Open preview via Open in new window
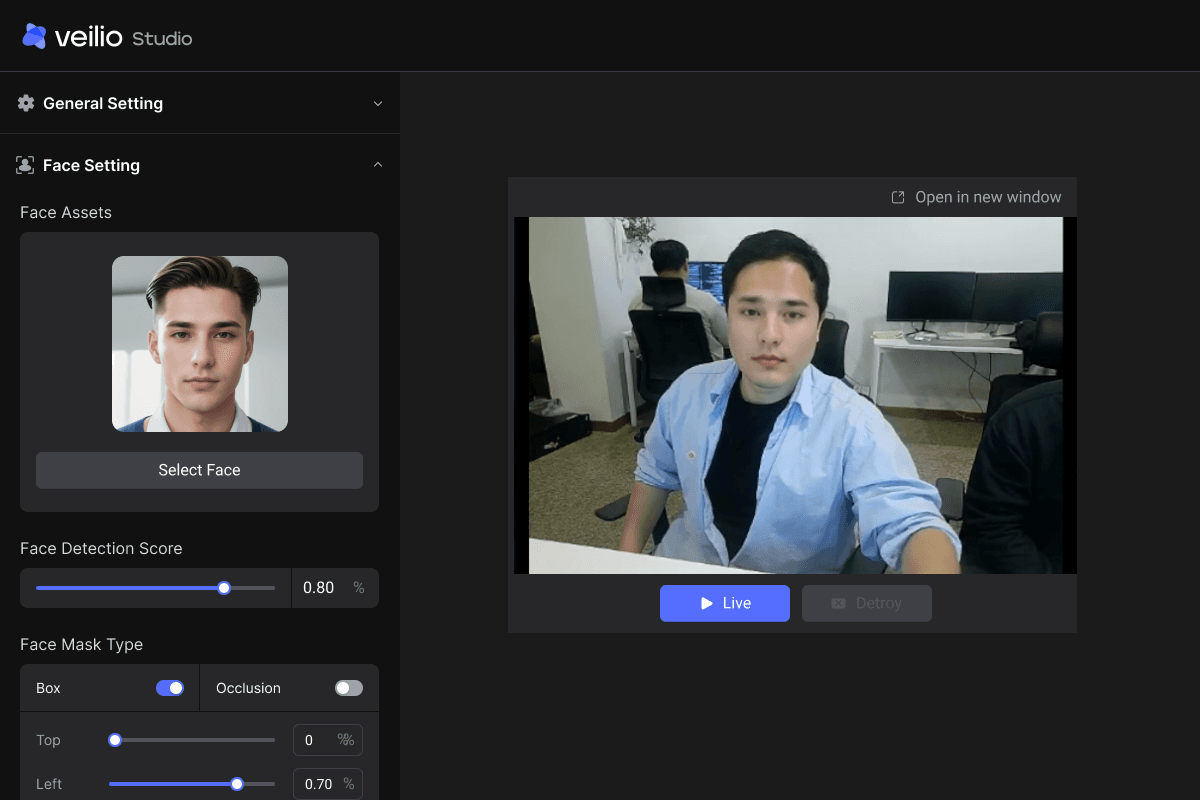The image size is (1200, 800). pyautogui.click(x=976, y=197)
